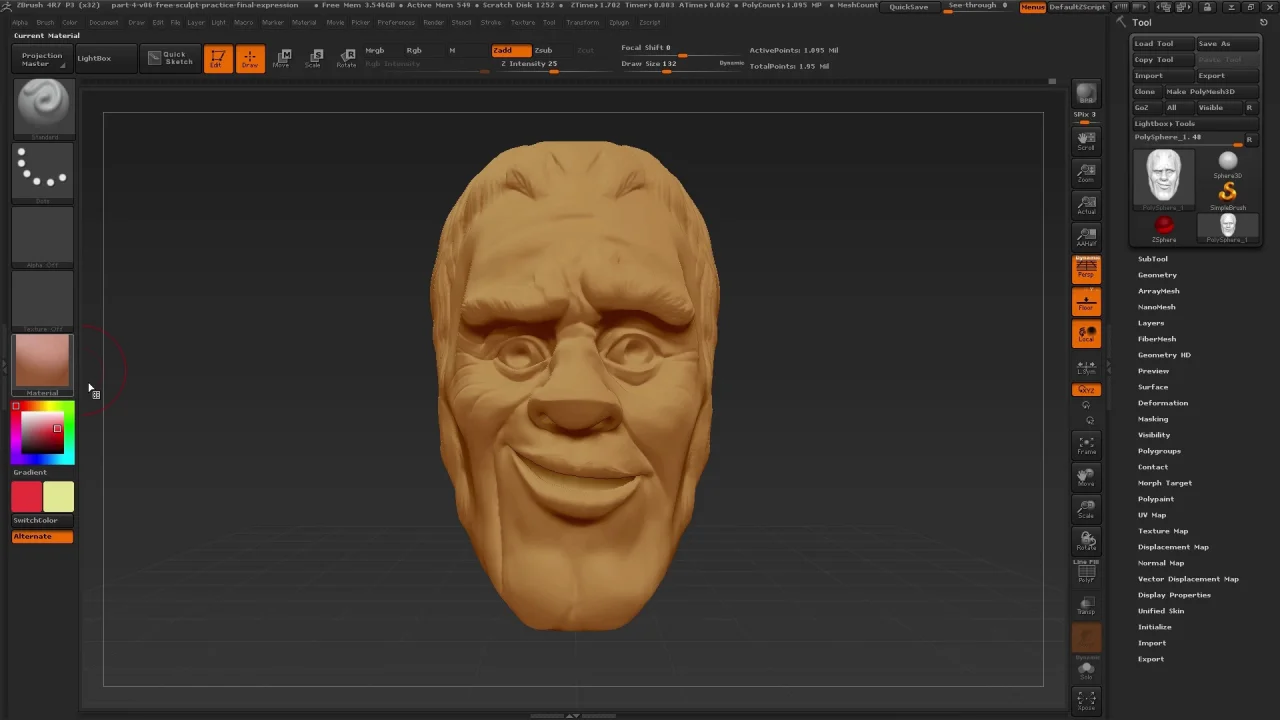
Task: Click the secondary yellow color swatch
Action: (59, 497)
